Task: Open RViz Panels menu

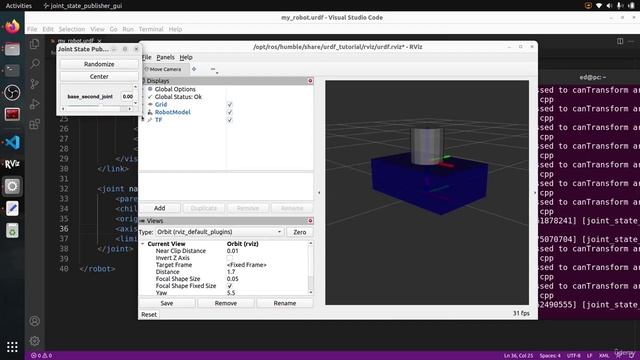Action: [x=165, y=58]
